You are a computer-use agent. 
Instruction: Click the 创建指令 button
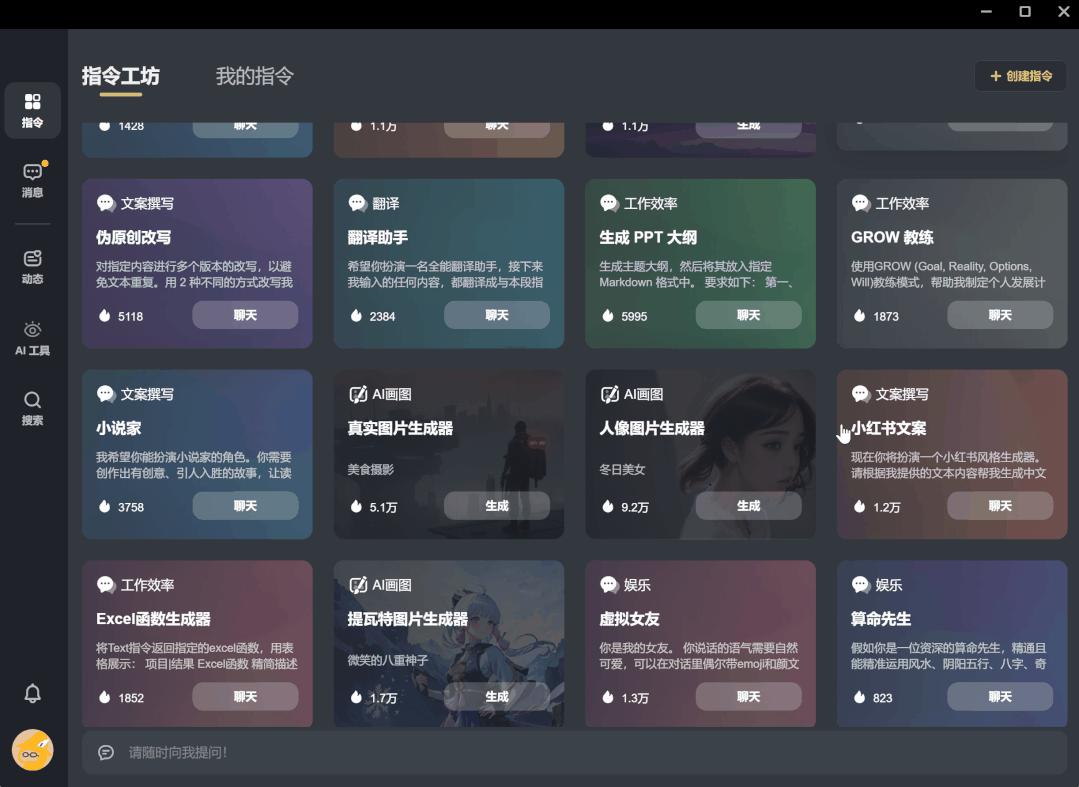coord(1022,75)
